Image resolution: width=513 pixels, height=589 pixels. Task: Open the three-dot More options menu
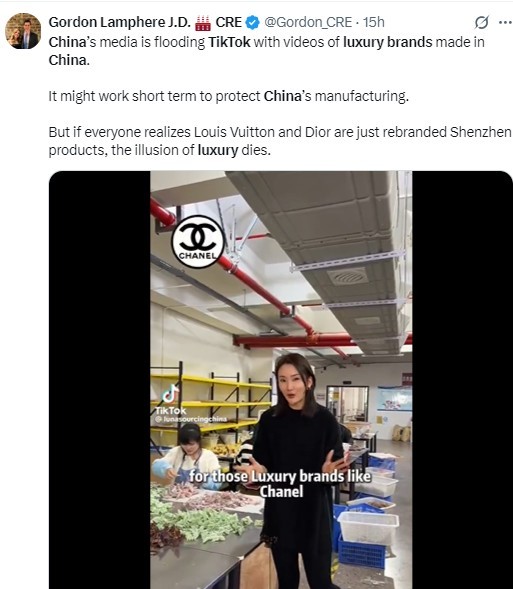(505, 23)
